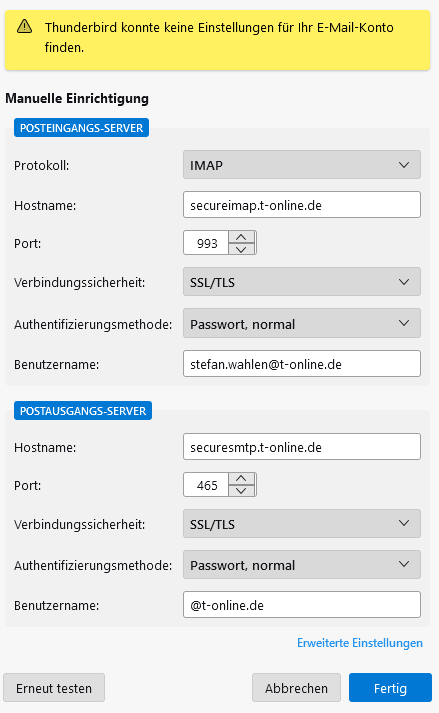Click the Abbrechen button

coord(296,688)
